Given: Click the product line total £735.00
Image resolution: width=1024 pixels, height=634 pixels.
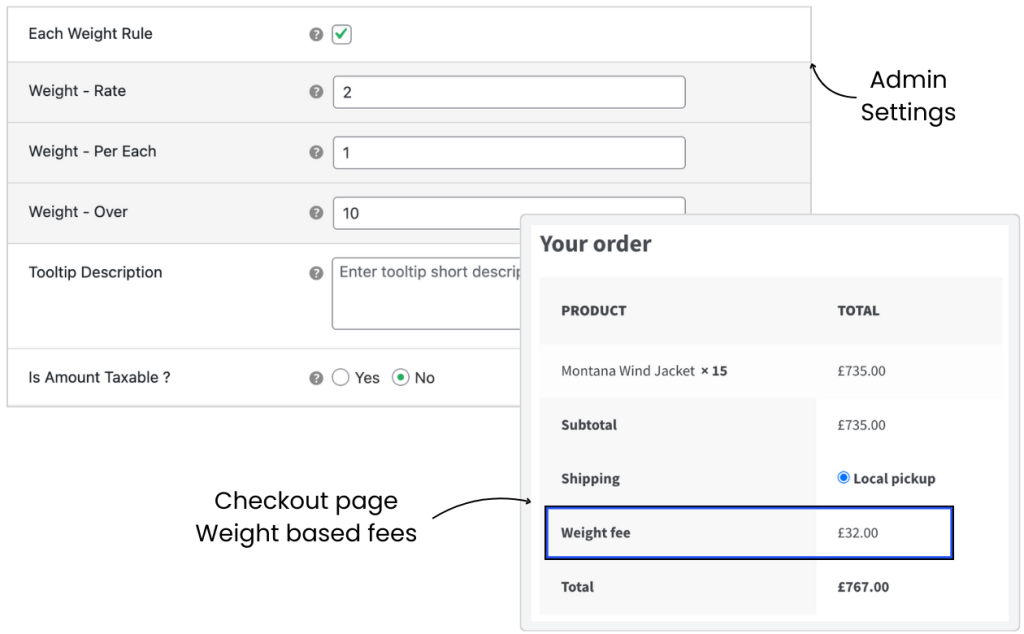Looking at the screenshot, I should click(861, 371).
